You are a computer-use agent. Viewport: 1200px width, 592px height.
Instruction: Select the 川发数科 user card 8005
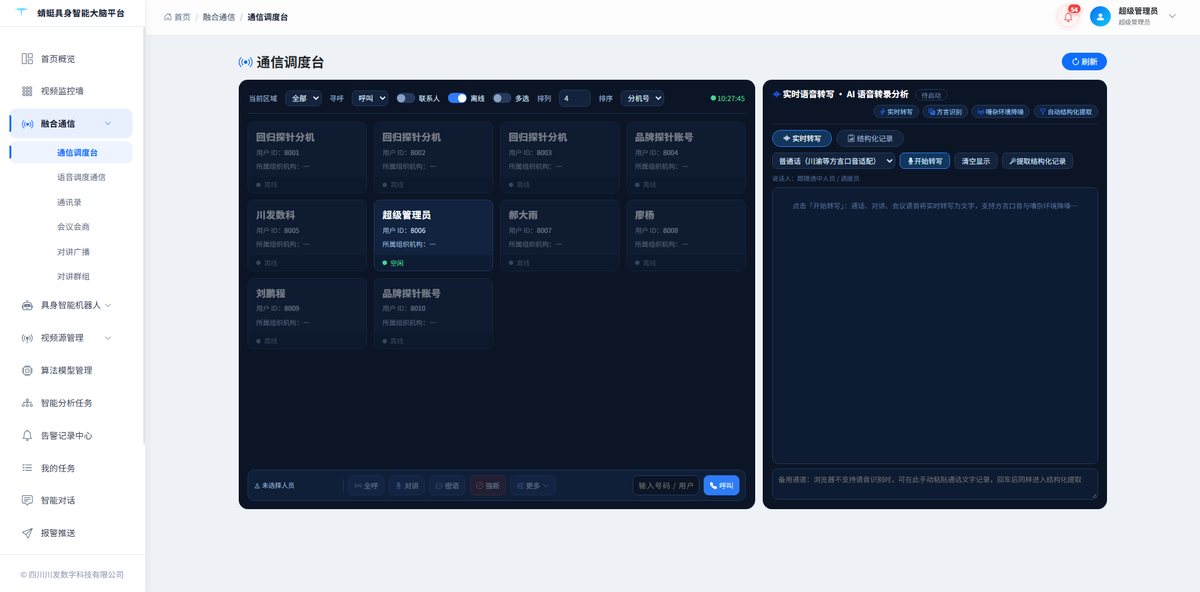click(307, 235)
